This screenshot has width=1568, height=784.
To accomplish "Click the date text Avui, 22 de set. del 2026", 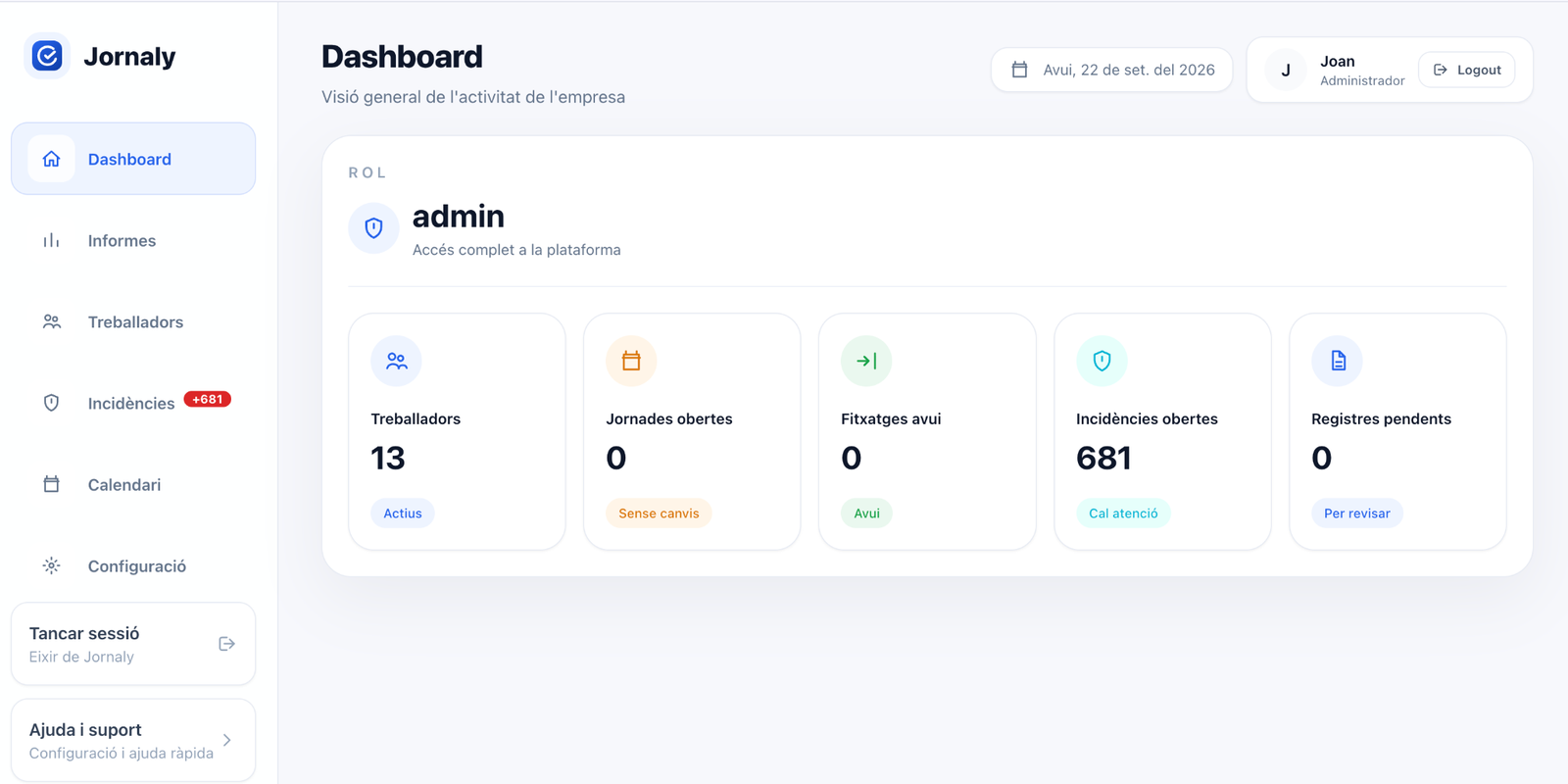I will click(1129, 70).
